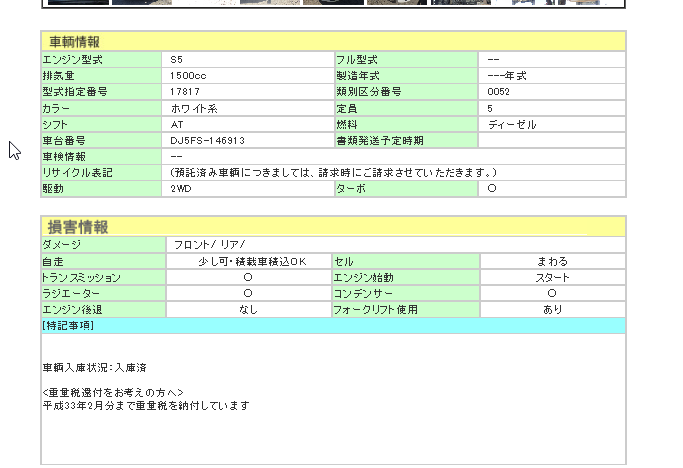Select the classification number 0052

coord(498,92)
